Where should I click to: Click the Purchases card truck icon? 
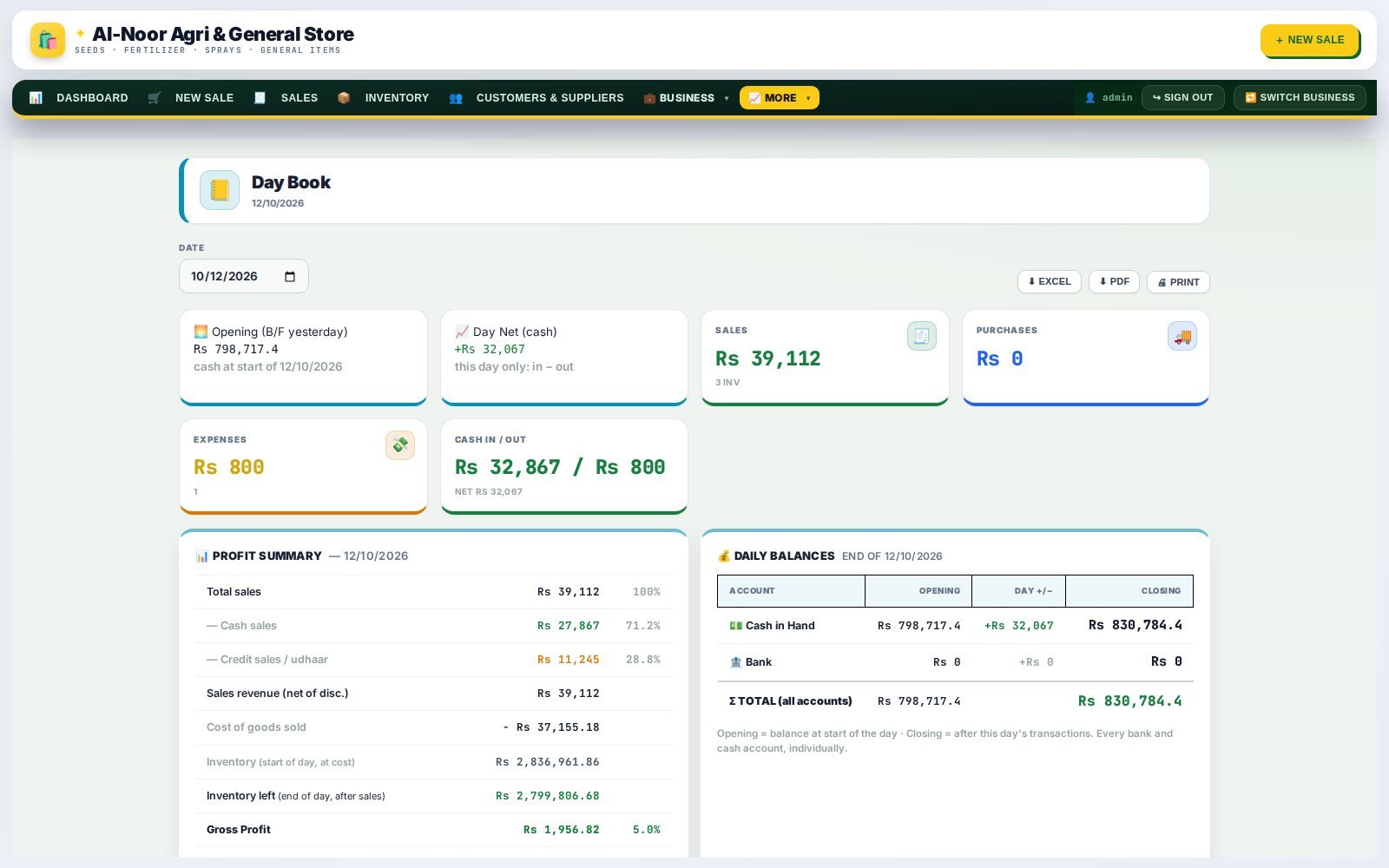pyautogui.click(x=1182, y=336)
